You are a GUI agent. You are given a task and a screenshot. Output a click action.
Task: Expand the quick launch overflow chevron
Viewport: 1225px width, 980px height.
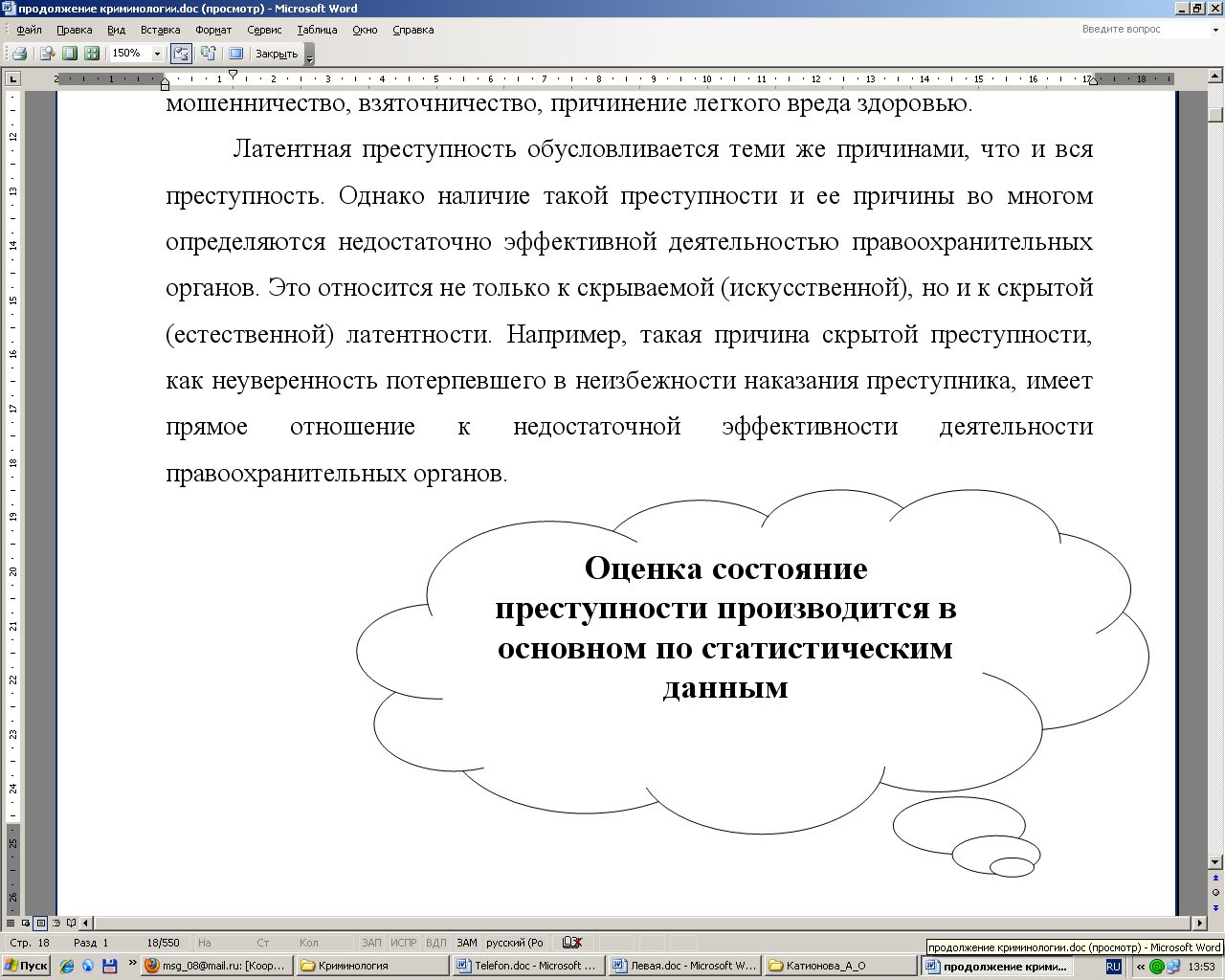pyautogui.click(x=133, y=964)
